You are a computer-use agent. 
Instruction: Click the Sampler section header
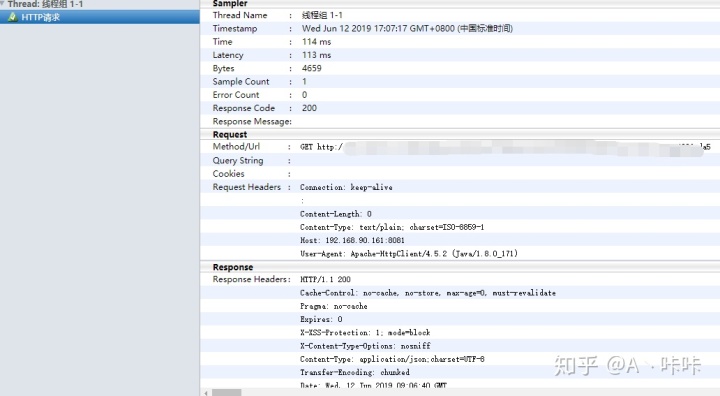[230, 4]
